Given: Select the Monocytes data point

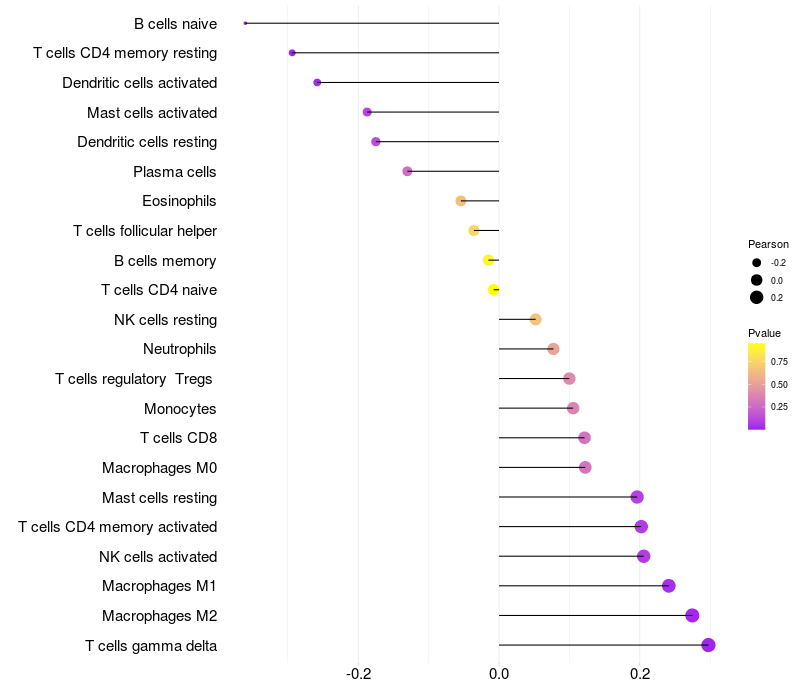Looking at the screenshot, I should [573, 408].
